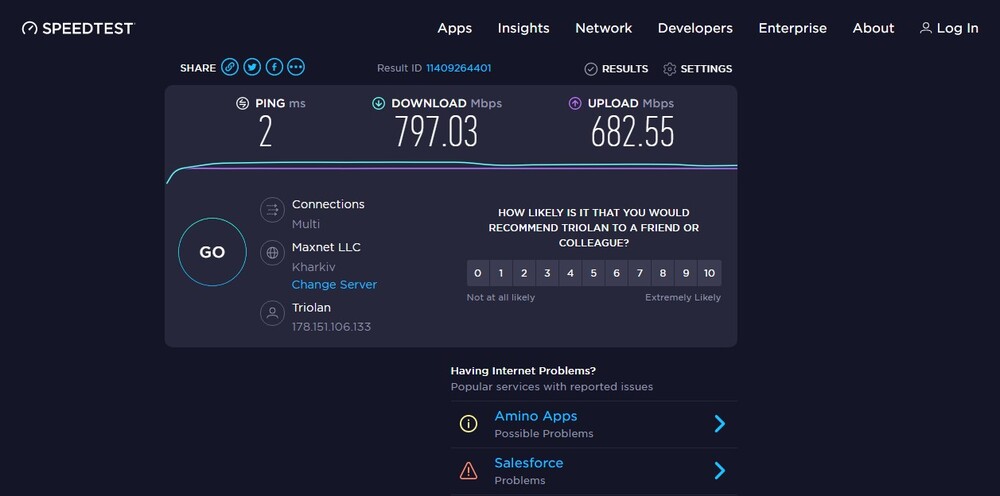
Task: Copy share link via chain icon
Action: coord(230,67)
